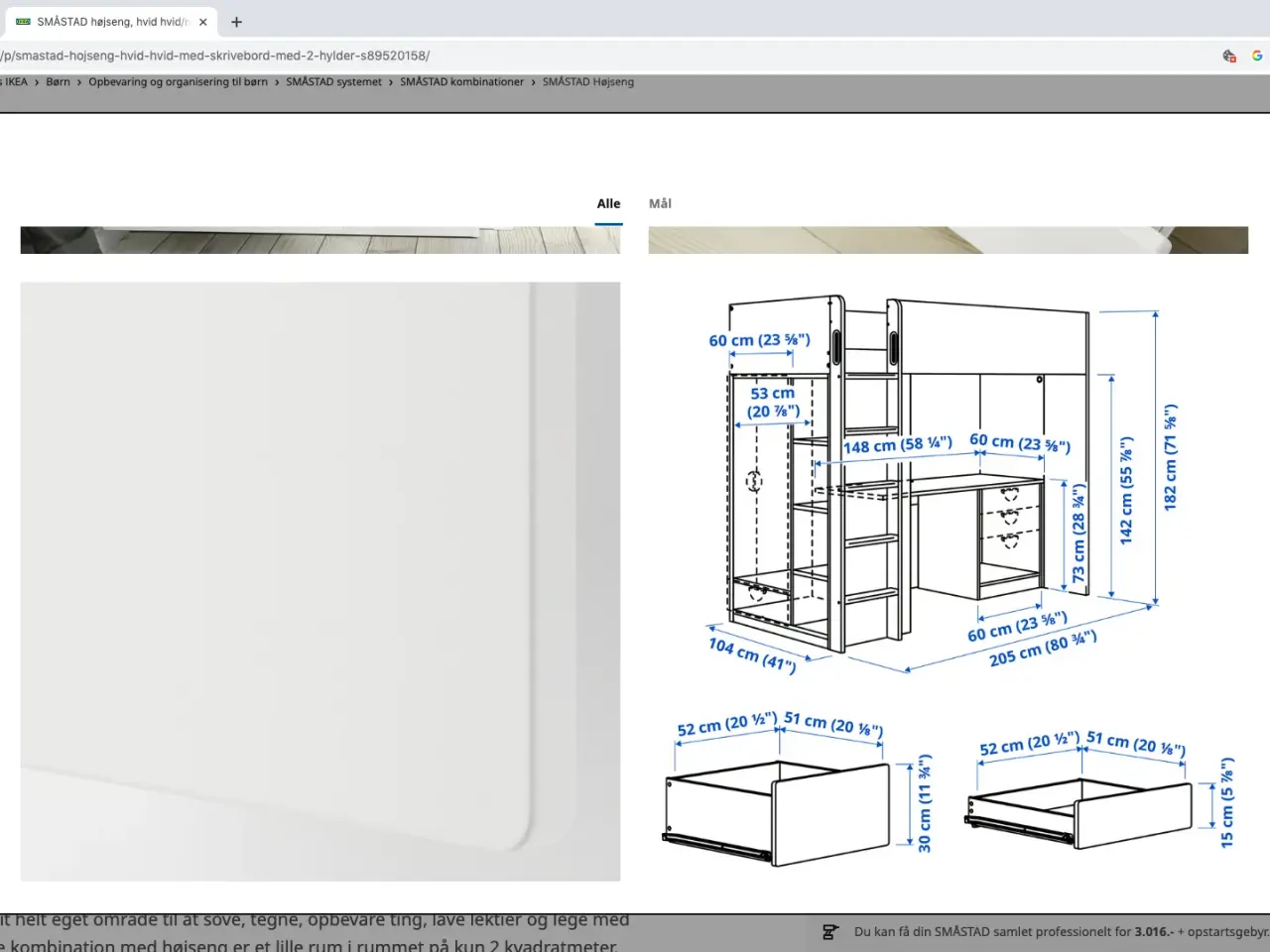
Task: Open the partial image strip at top right
Action: (949, 240)
